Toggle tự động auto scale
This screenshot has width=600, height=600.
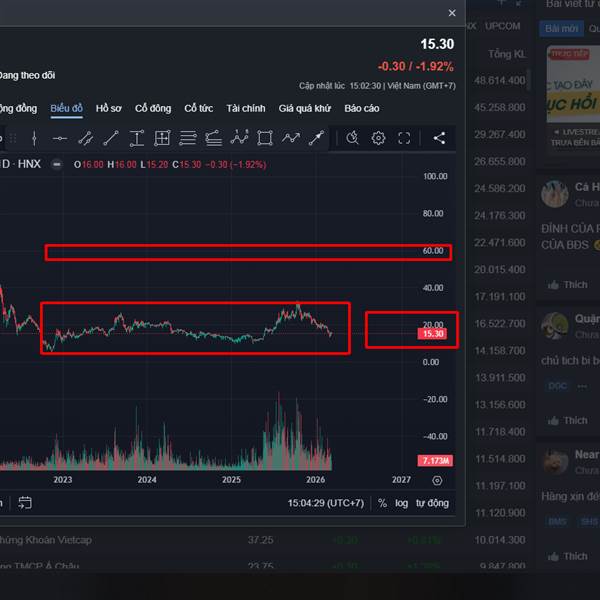coord(432,503)
